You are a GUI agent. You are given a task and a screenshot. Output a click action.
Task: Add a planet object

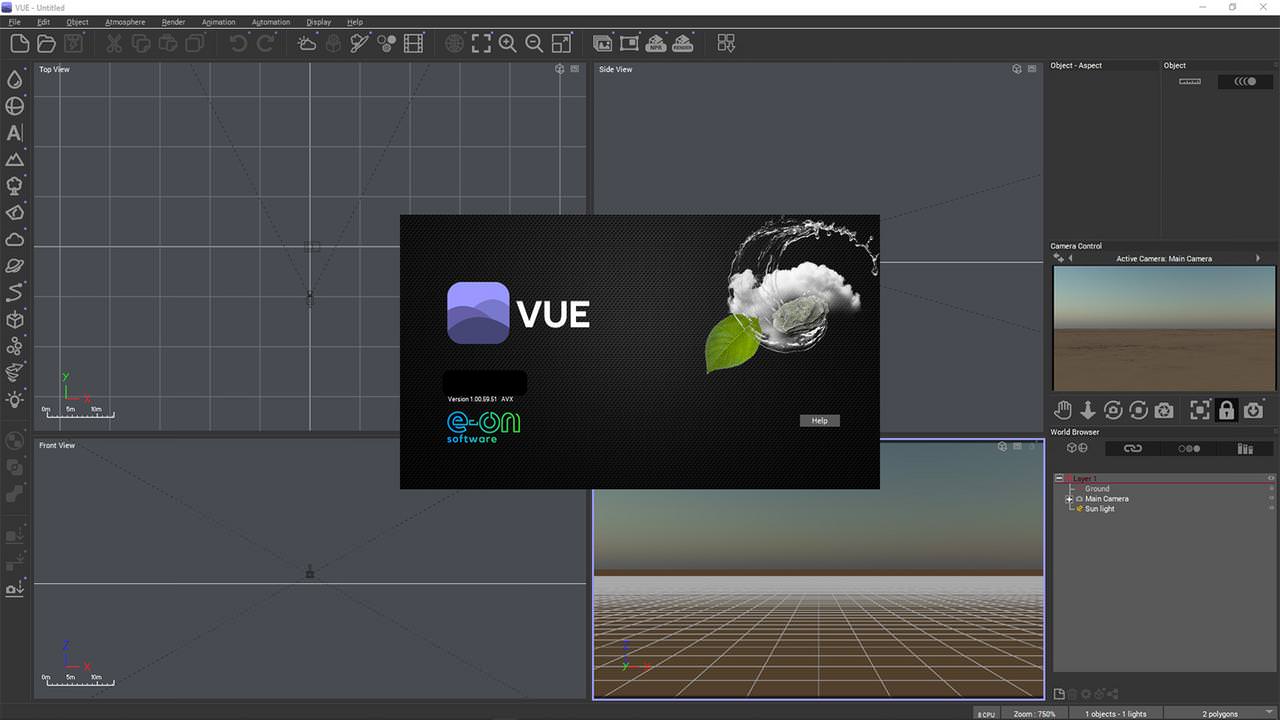[x=15, y=266]
